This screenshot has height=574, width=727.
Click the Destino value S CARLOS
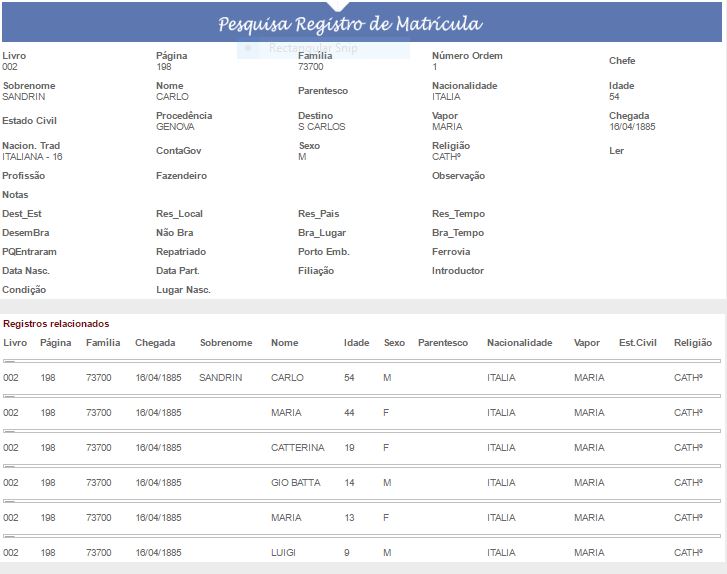click(x=321, y=127)
